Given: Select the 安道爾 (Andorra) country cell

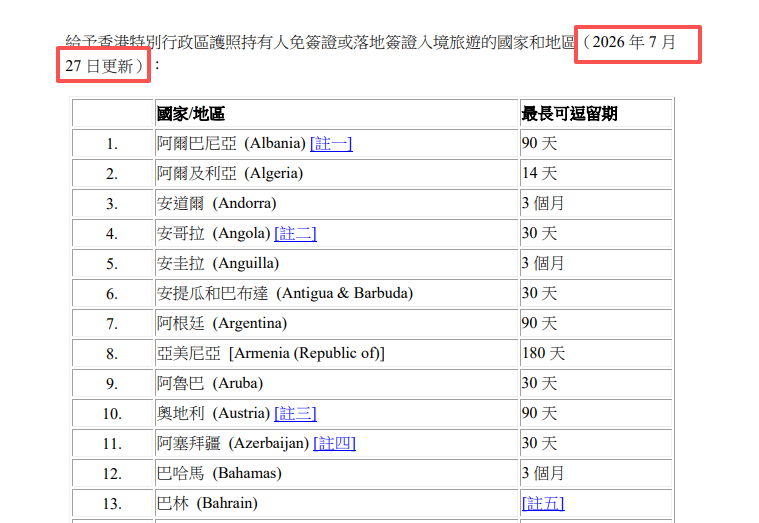Looking at the screenshot, I should coord(337,203).
